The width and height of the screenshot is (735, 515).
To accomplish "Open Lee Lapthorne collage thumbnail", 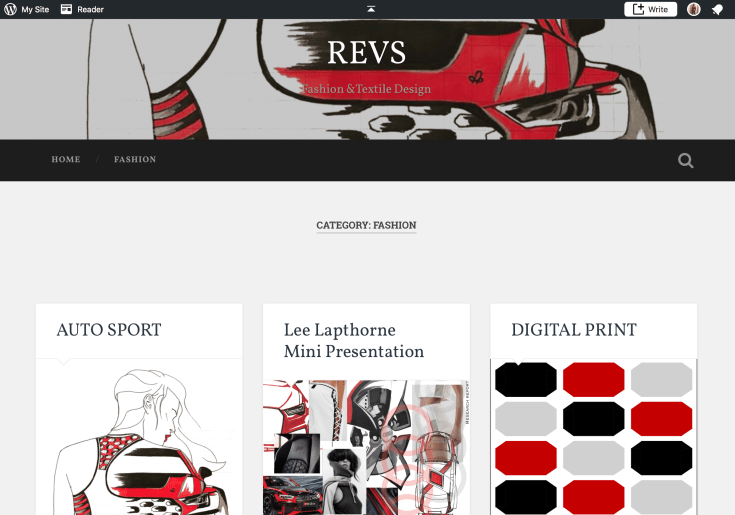I will point(366,447).
